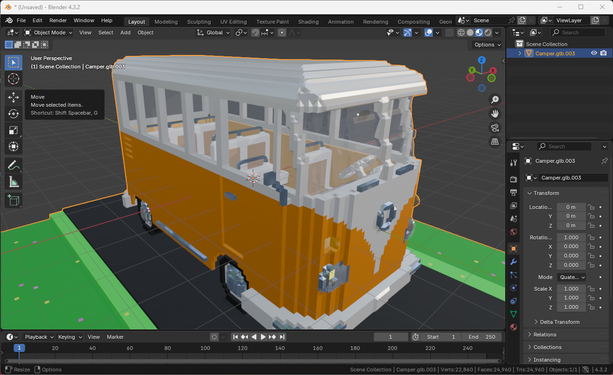Open the View Layer properties tab

pos(514,206)
